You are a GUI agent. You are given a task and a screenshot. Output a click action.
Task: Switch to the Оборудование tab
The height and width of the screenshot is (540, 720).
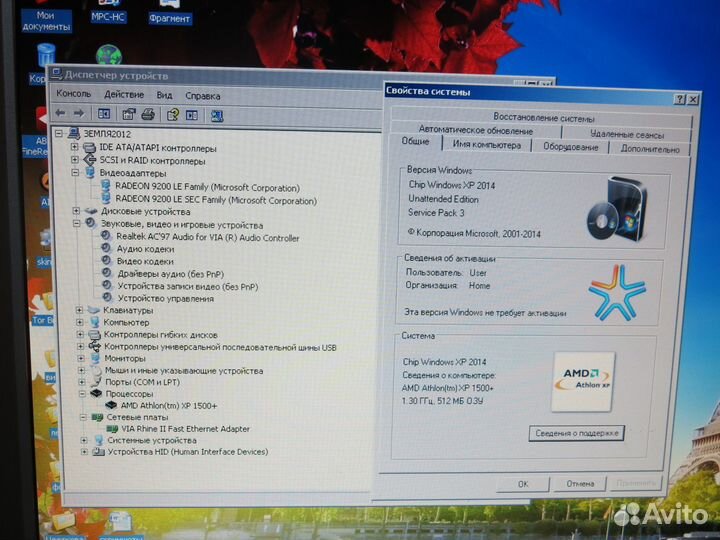pyautogui.click(x=570, y=146)
